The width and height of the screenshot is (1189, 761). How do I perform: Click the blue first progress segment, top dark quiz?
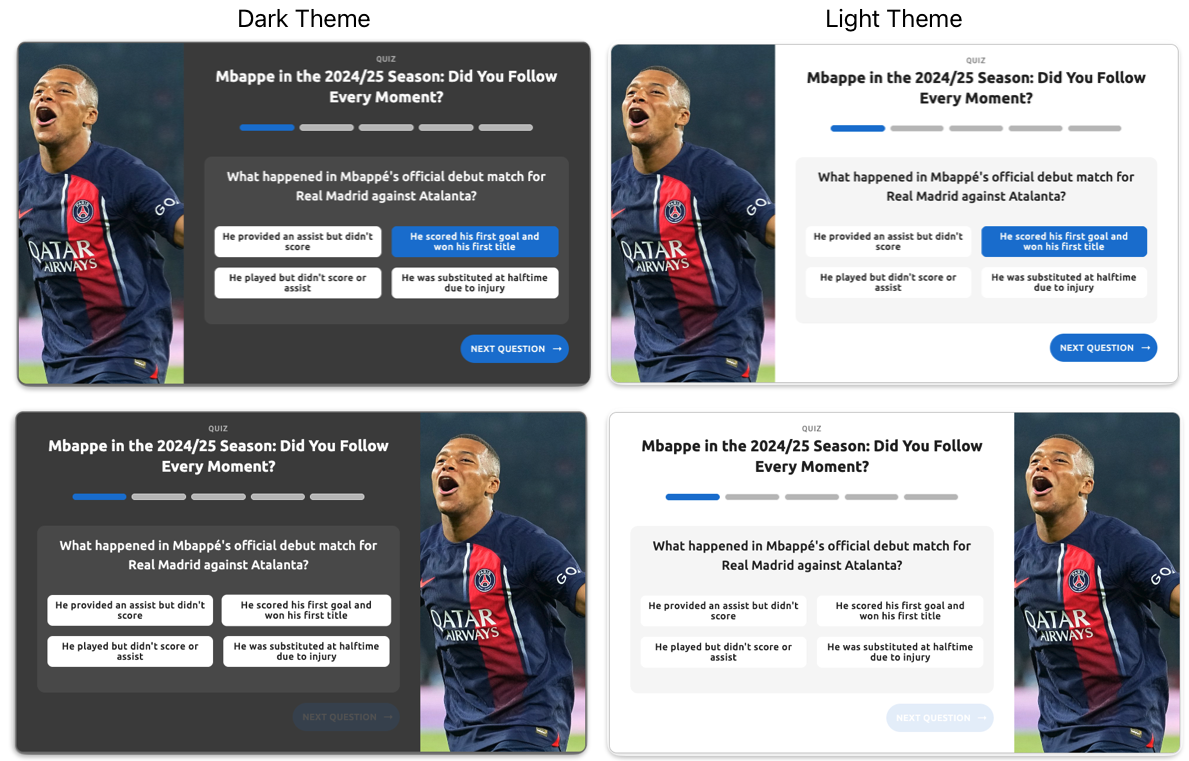point(267,127)
